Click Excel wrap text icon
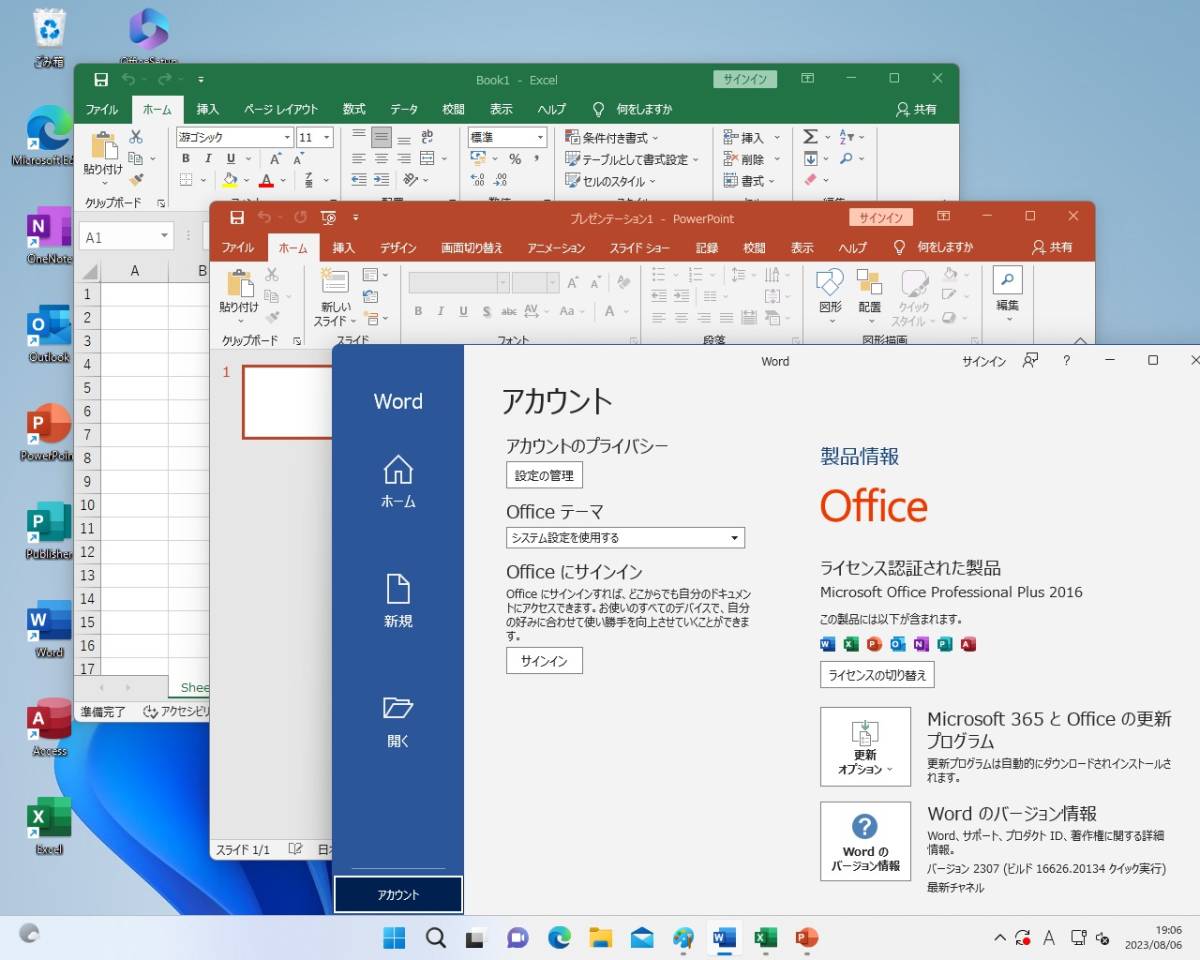1200x960 pixels. (427, 137)
